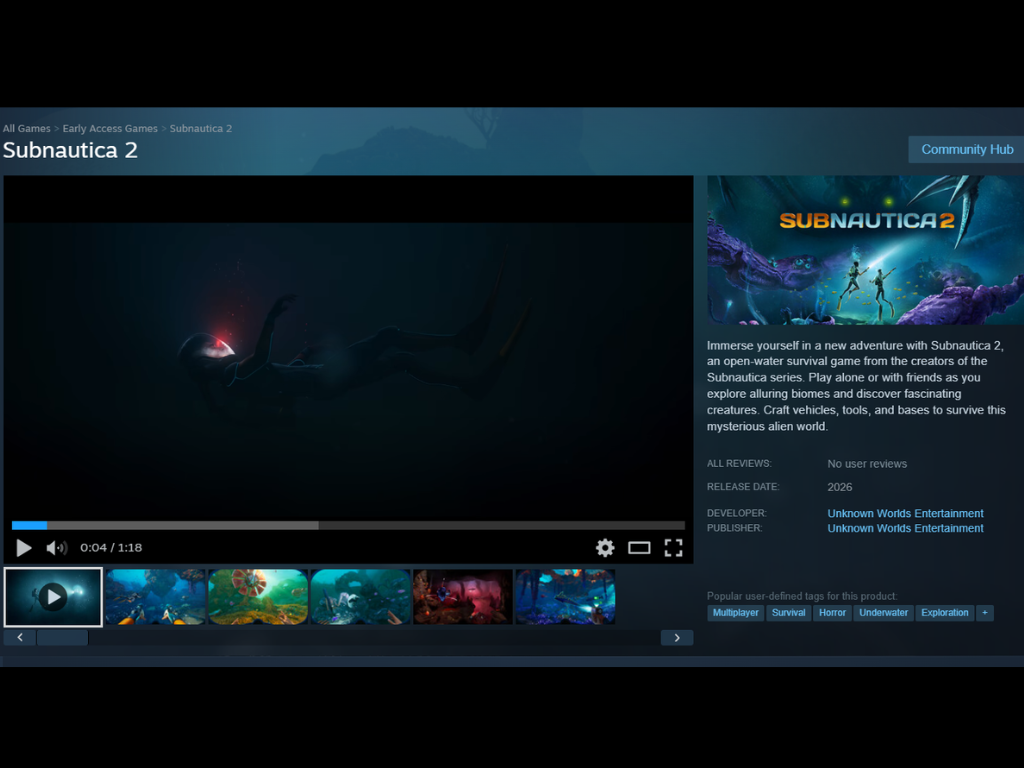Open the video quality settings gear

tap(605, 547)
